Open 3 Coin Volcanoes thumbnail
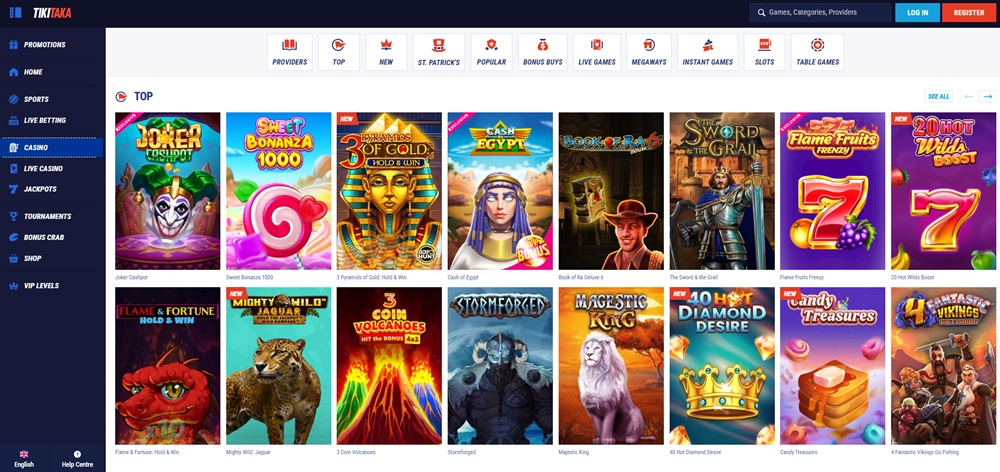The height and width of the screenshot is (472, 1000). [x=389, y=365]
